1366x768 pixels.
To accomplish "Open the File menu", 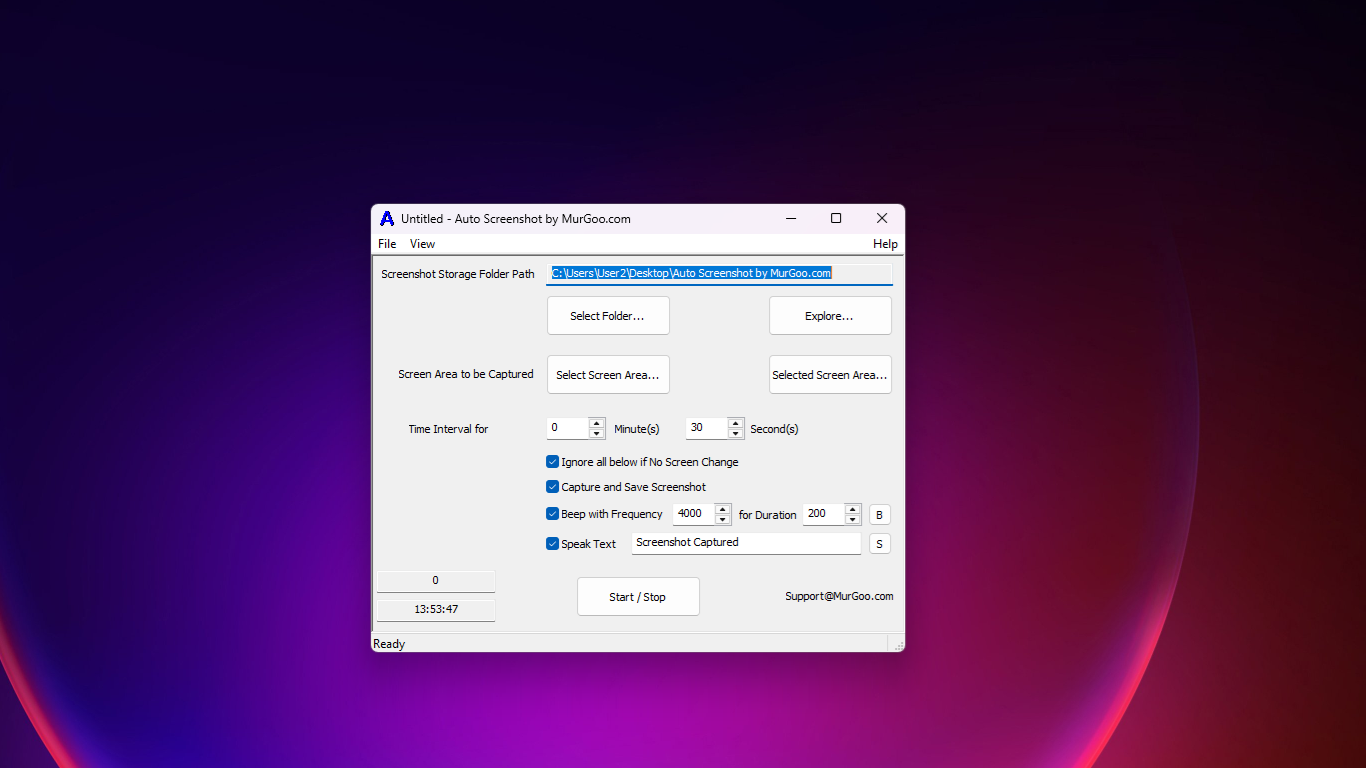I will point(386,243).
